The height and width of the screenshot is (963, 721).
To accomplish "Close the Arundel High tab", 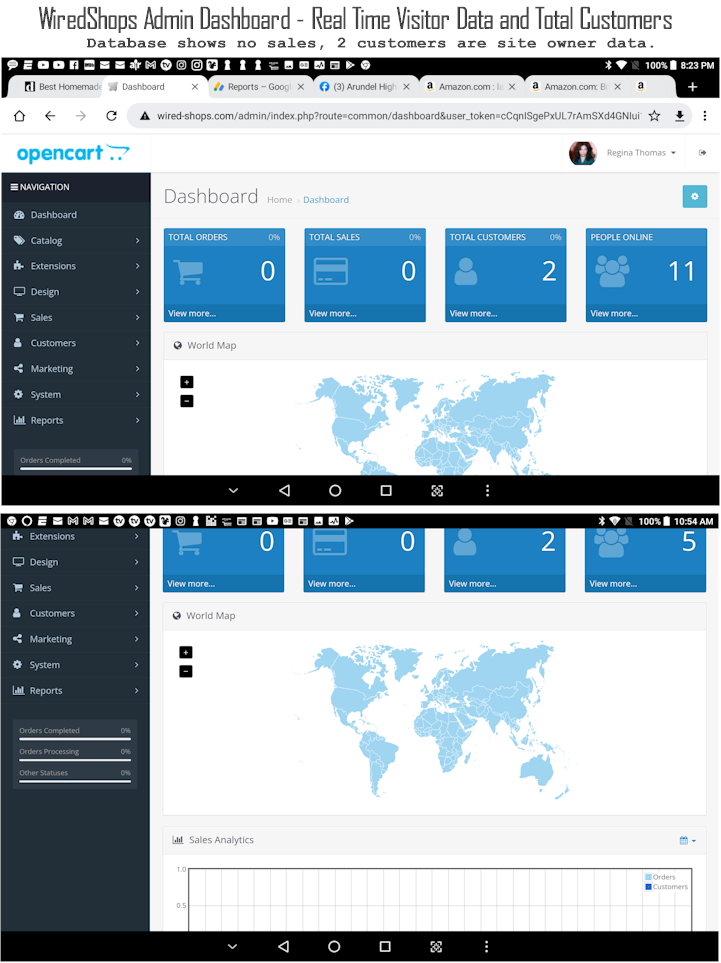I will (x=407, y=87).
